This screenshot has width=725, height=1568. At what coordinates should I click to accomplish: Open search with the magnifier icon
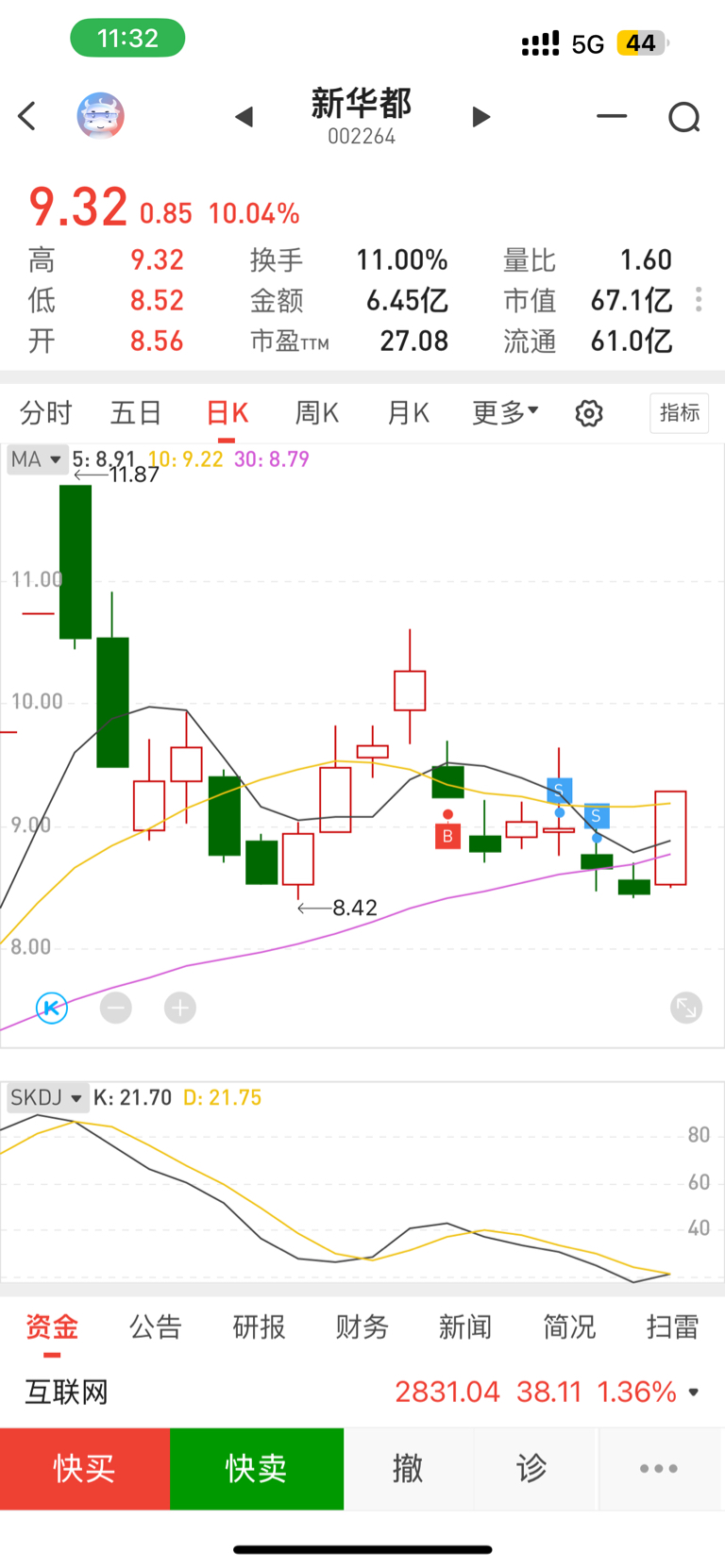point(684,117)
